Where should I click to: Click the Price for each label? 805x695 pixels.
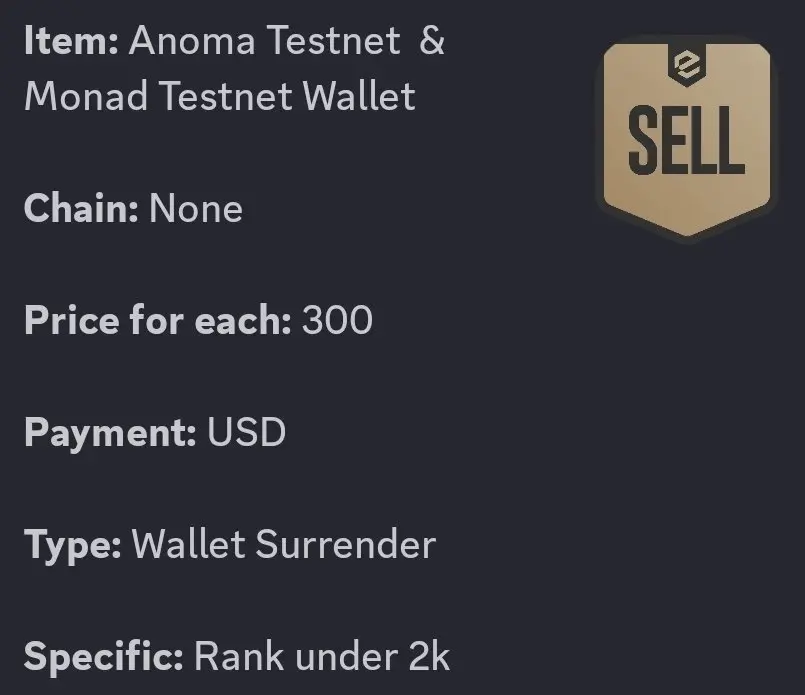point(158,320)
